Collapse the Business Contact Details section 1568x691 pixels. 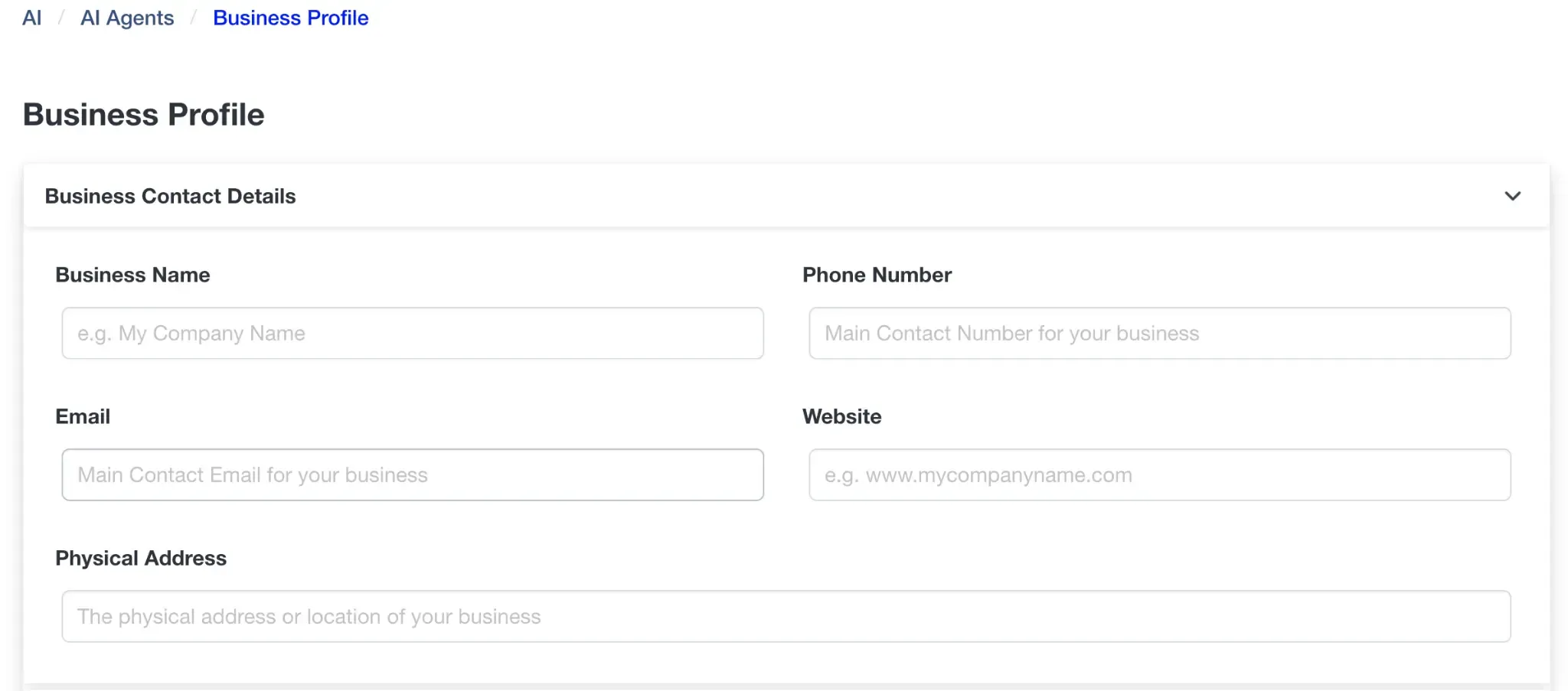1512,196
